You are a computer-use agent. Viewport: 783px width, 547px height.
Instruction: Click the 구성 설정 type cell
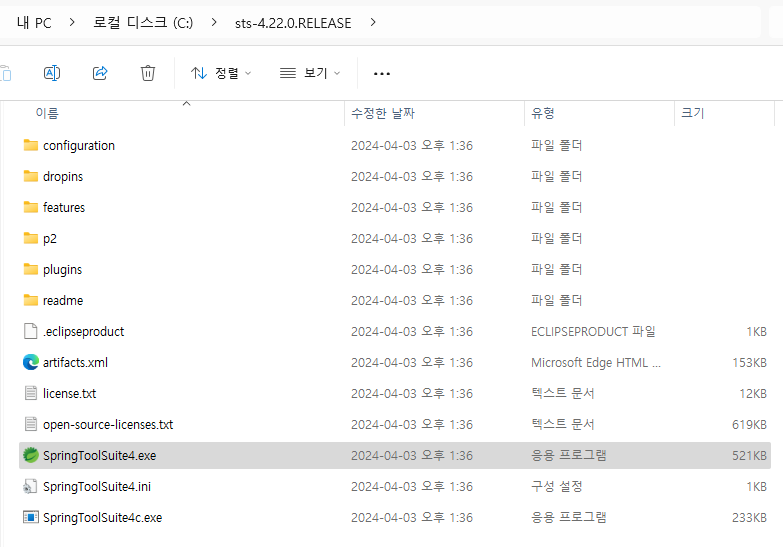point(557,487)
